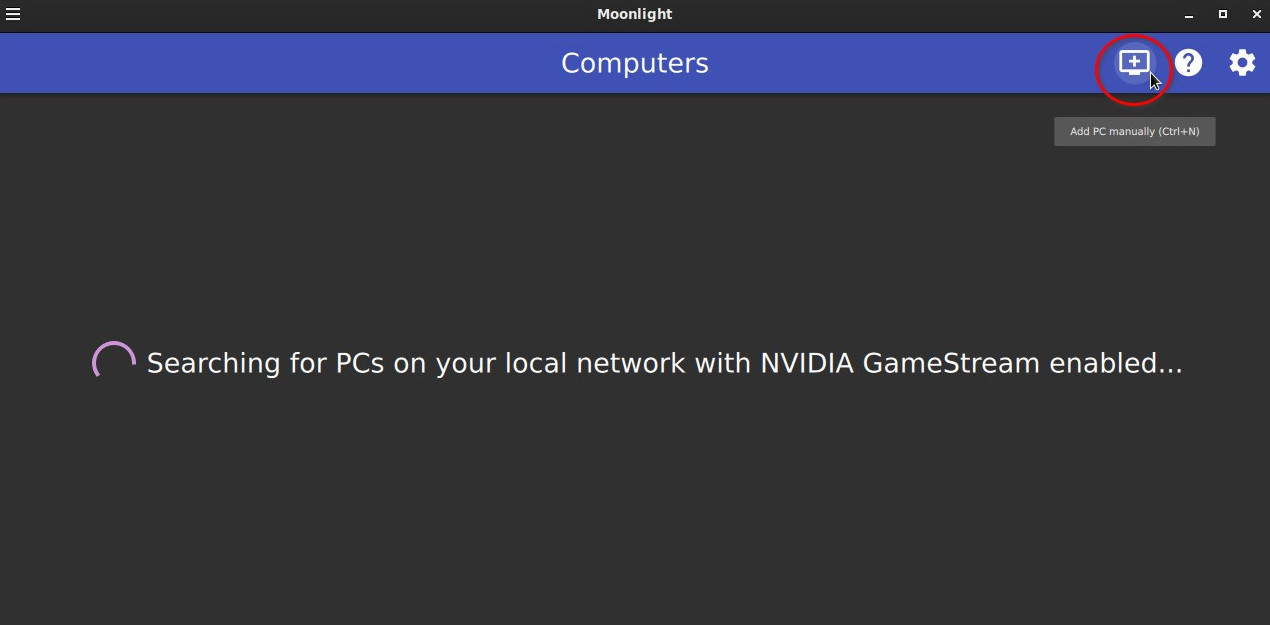Viewport: 1270px width, 625px height.
Task: Click the word 'enabled...' ending the message
Action: tap(1116, 363)
